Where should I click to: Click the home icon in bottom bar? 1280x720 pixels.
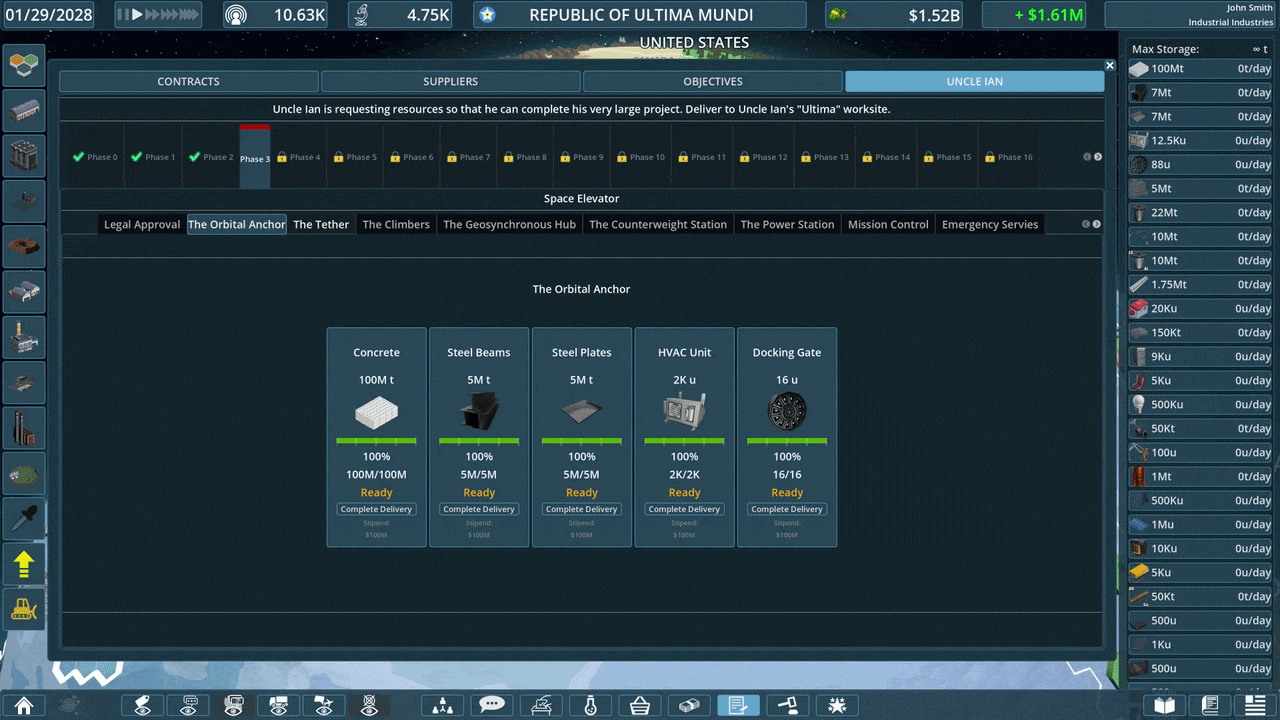click(24, 705)
